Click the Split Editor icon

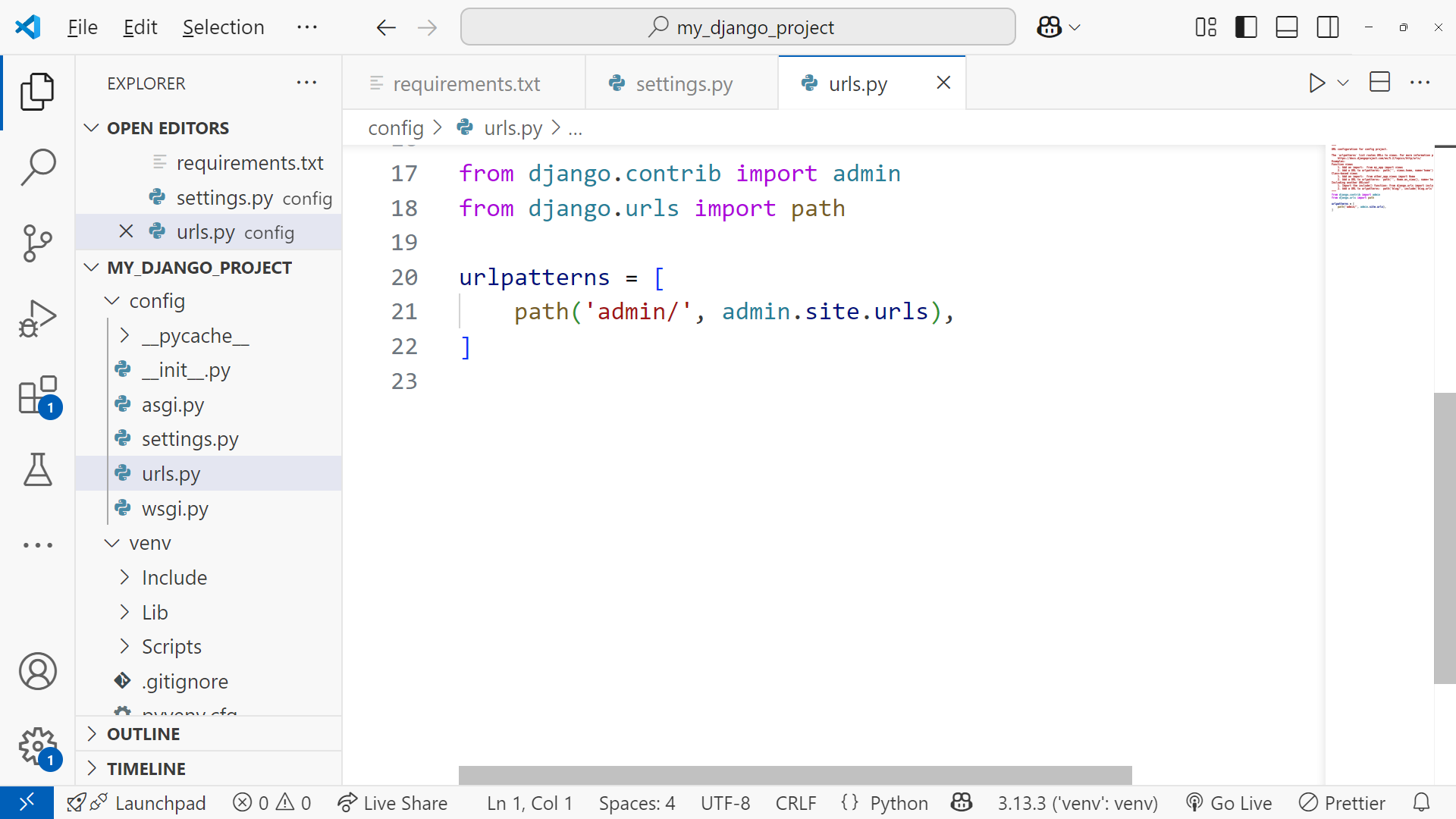click(1379, 83)
